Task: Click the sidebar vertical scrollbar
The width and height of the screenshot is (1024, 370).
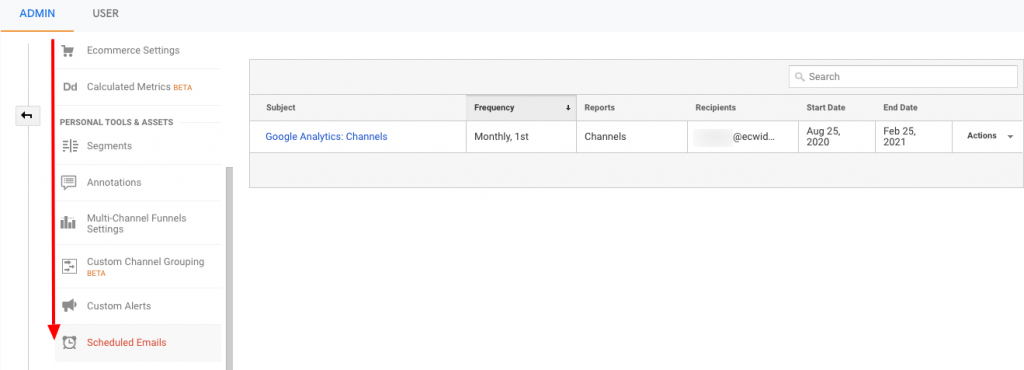Action: pos(229,268)
